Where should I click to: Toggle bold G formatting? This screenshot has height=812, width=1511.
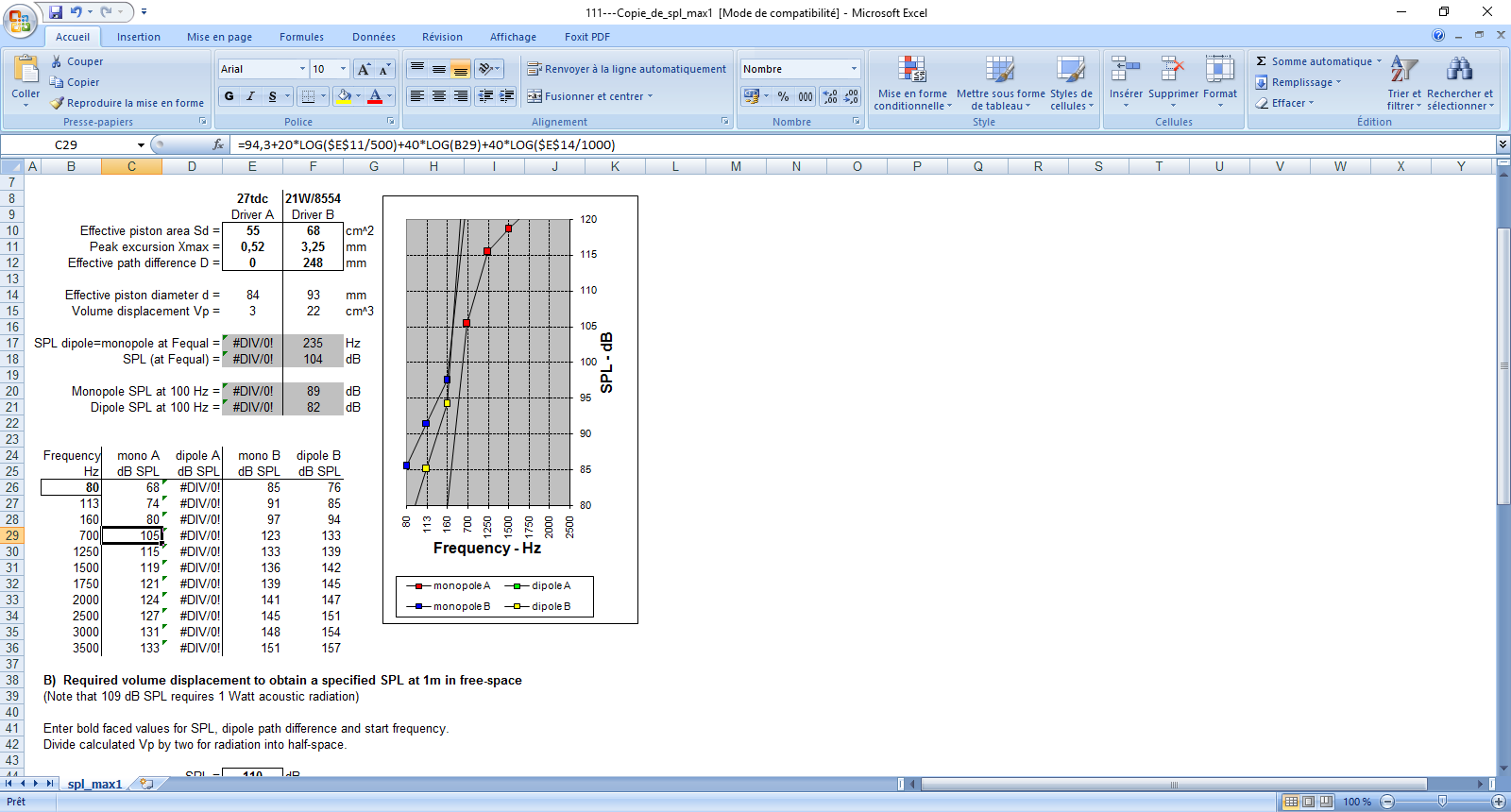click(x=229, y=96)
